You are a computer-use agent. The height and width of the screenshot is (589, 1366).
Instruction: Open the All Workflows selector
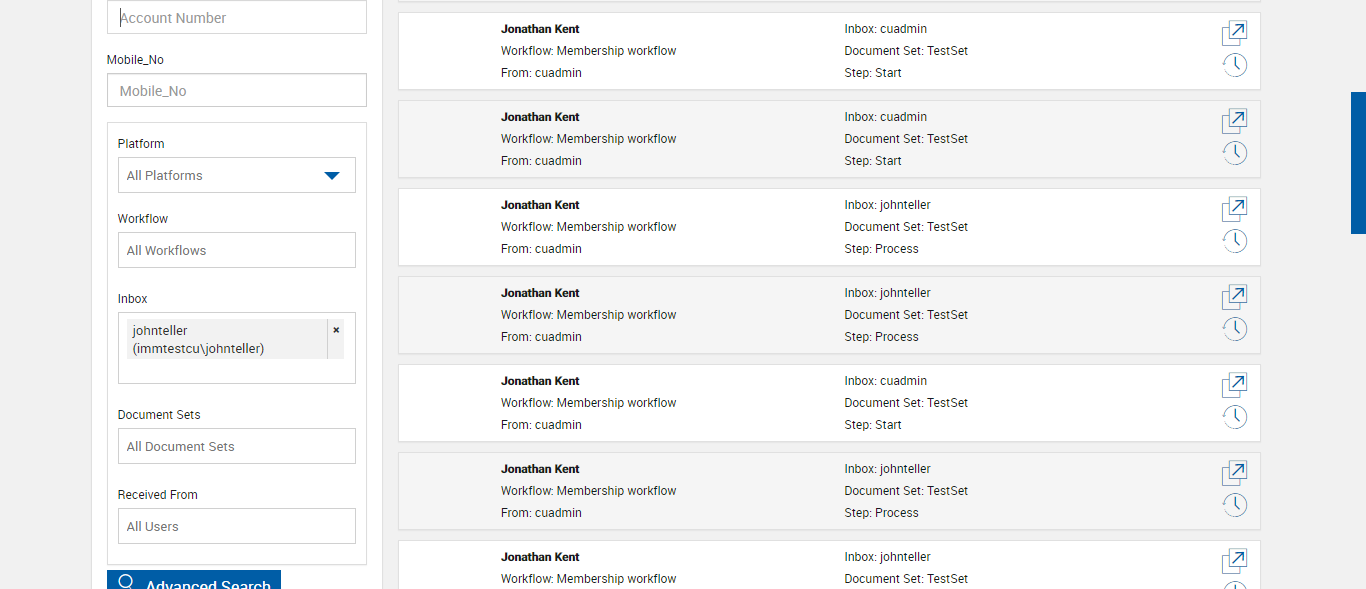[236, 250]
